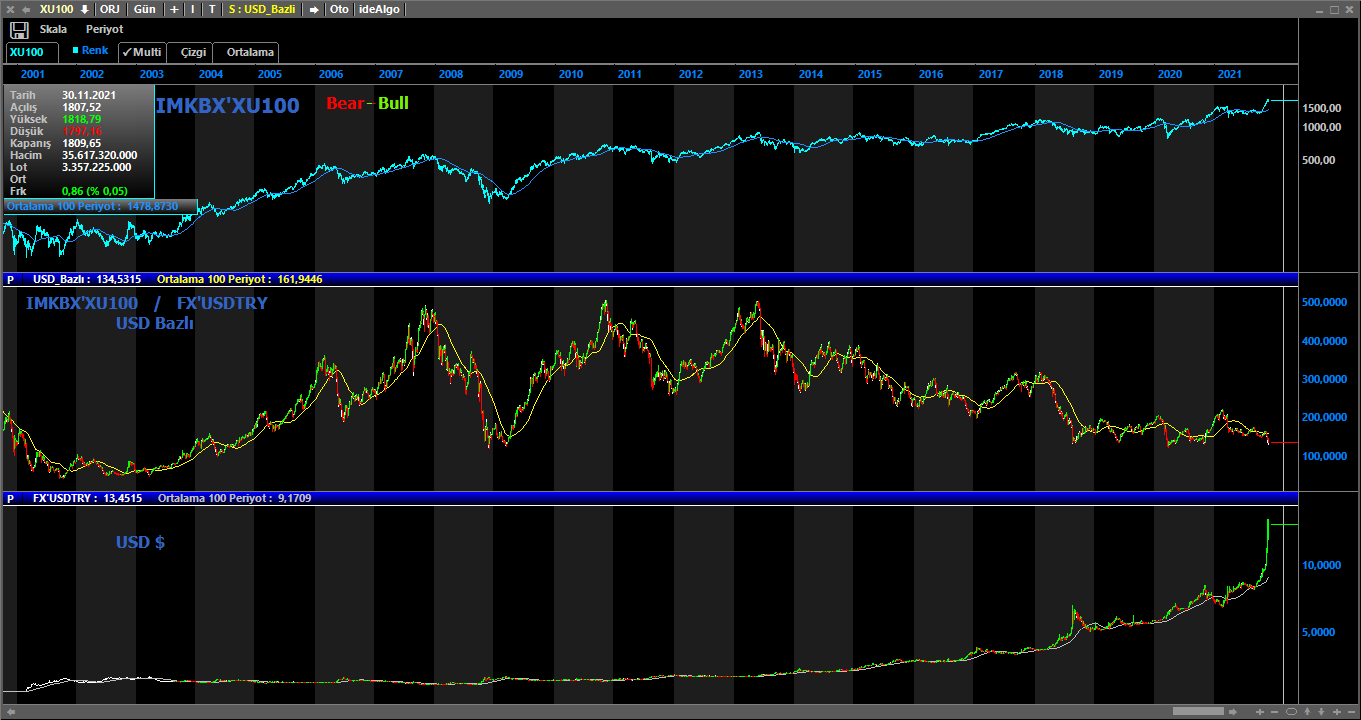Open the Skala menu
The image size is (1361, 720).
tap(53, 30)
